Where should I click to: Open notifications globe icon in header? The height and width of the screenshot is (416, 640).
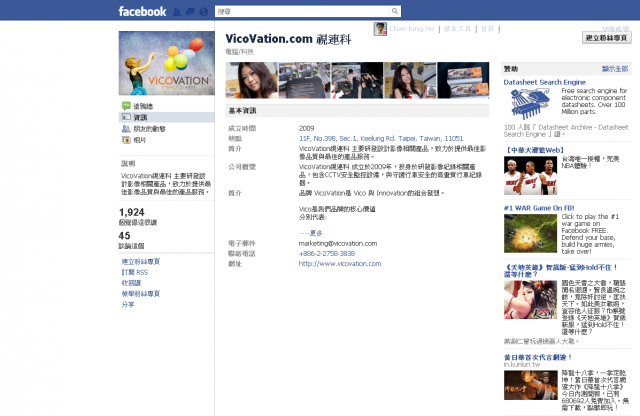204,12
